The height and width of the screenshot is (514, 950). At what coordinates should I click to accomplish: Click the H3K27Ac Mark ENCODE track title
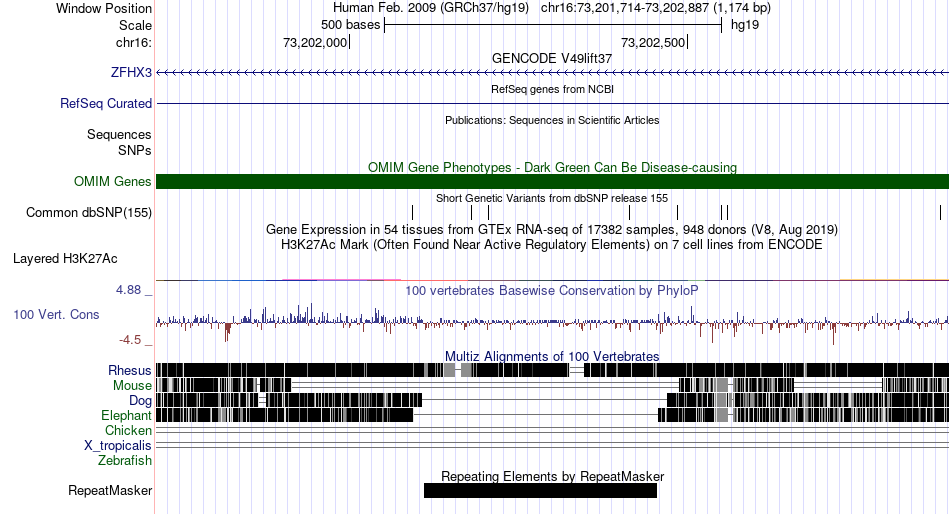[552, 244]
